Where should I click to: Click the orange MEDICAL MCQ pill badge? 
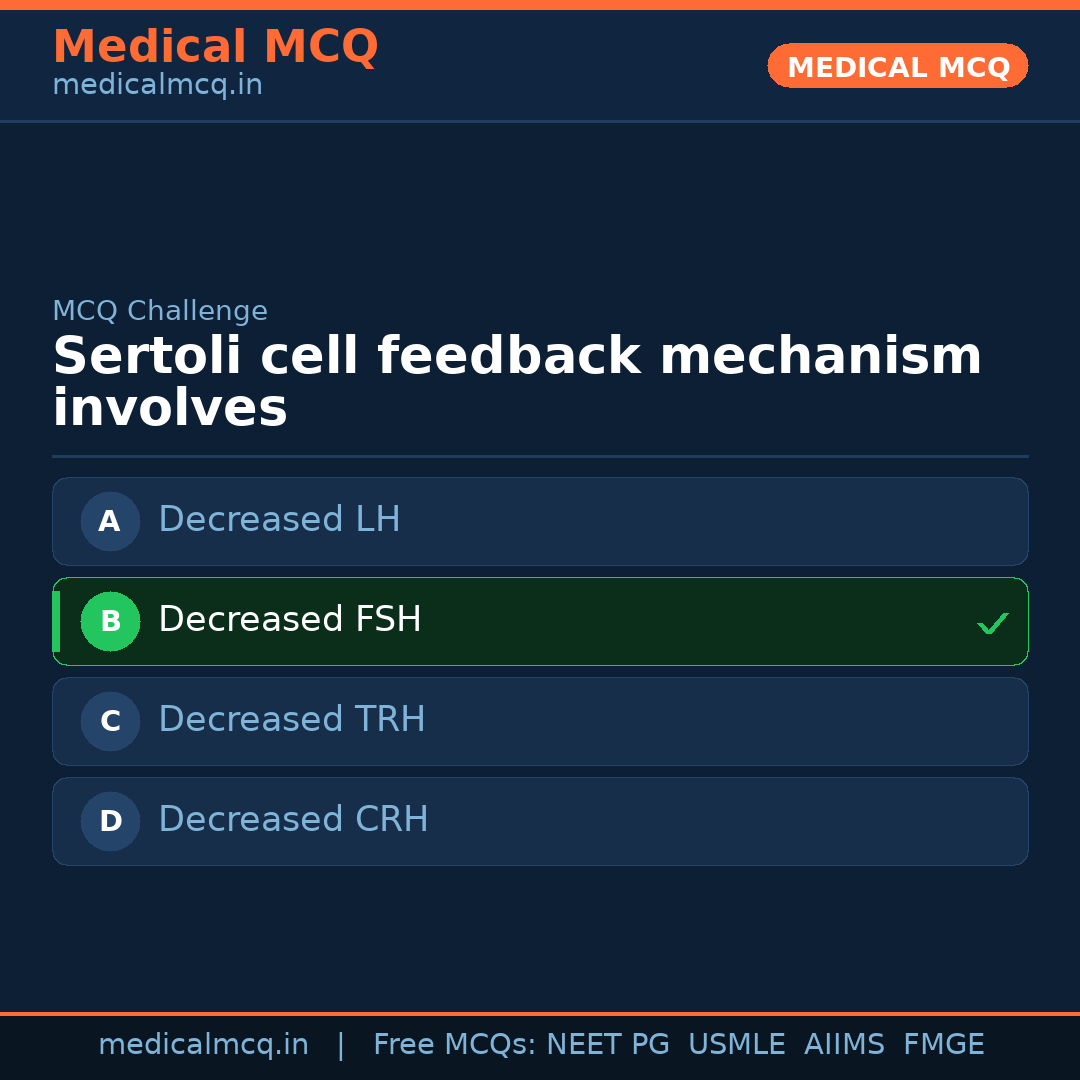click(897, 66)
